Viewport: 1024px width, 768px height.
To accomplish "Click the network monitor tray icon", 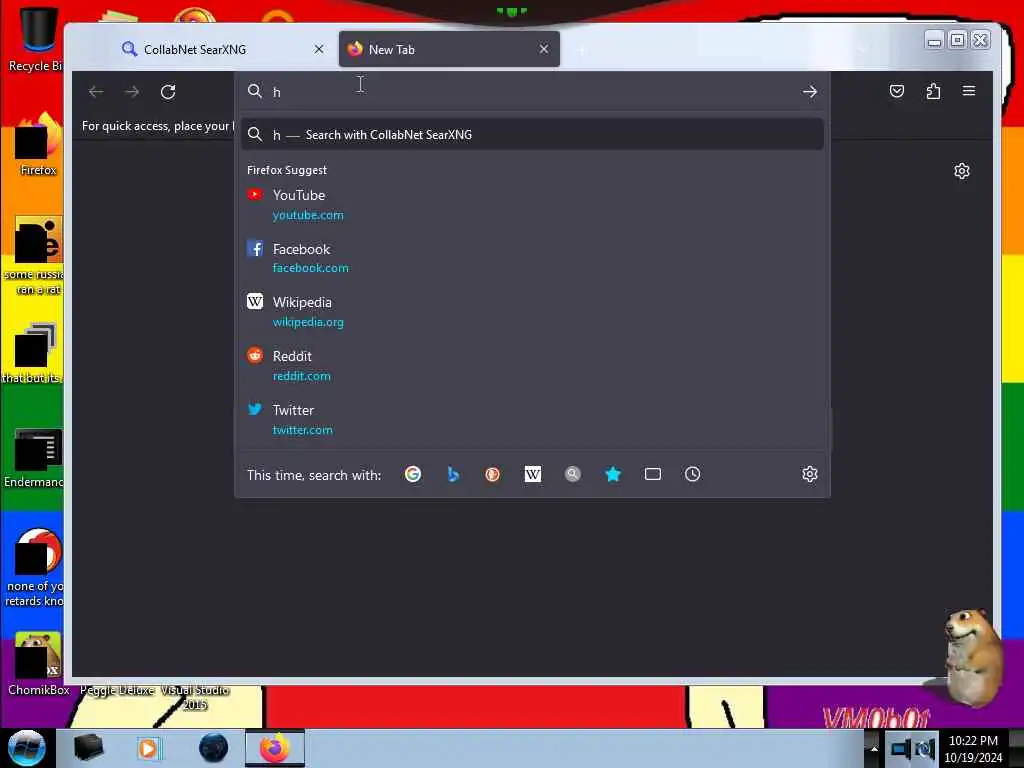I will [x=900, y=748].
